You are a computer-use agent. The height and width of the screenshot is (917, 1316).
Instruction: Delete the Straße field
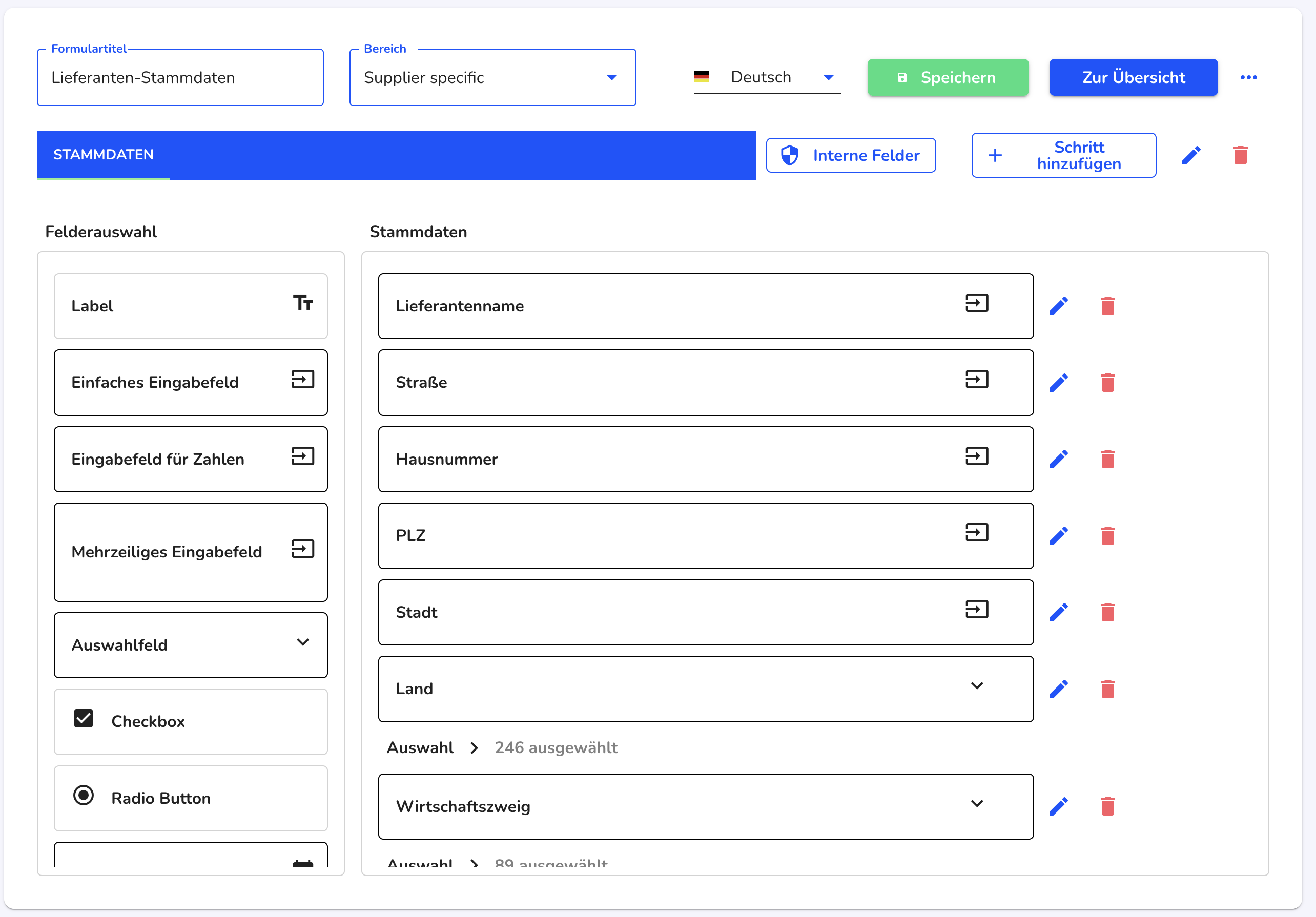tap(1107, 382)
